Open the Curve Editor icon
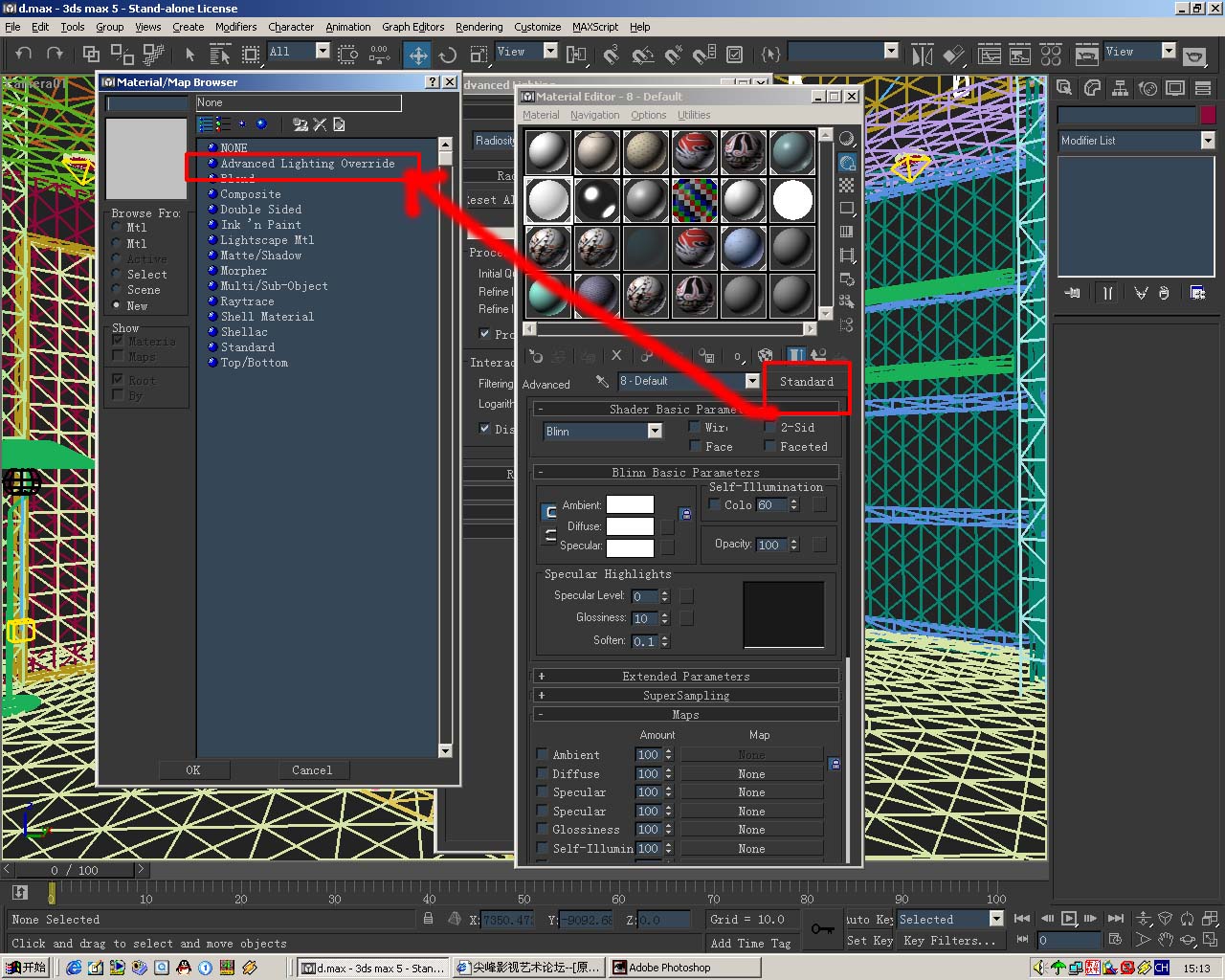The height and width of the screenshot is (980, 1225). tap(990, 54)
